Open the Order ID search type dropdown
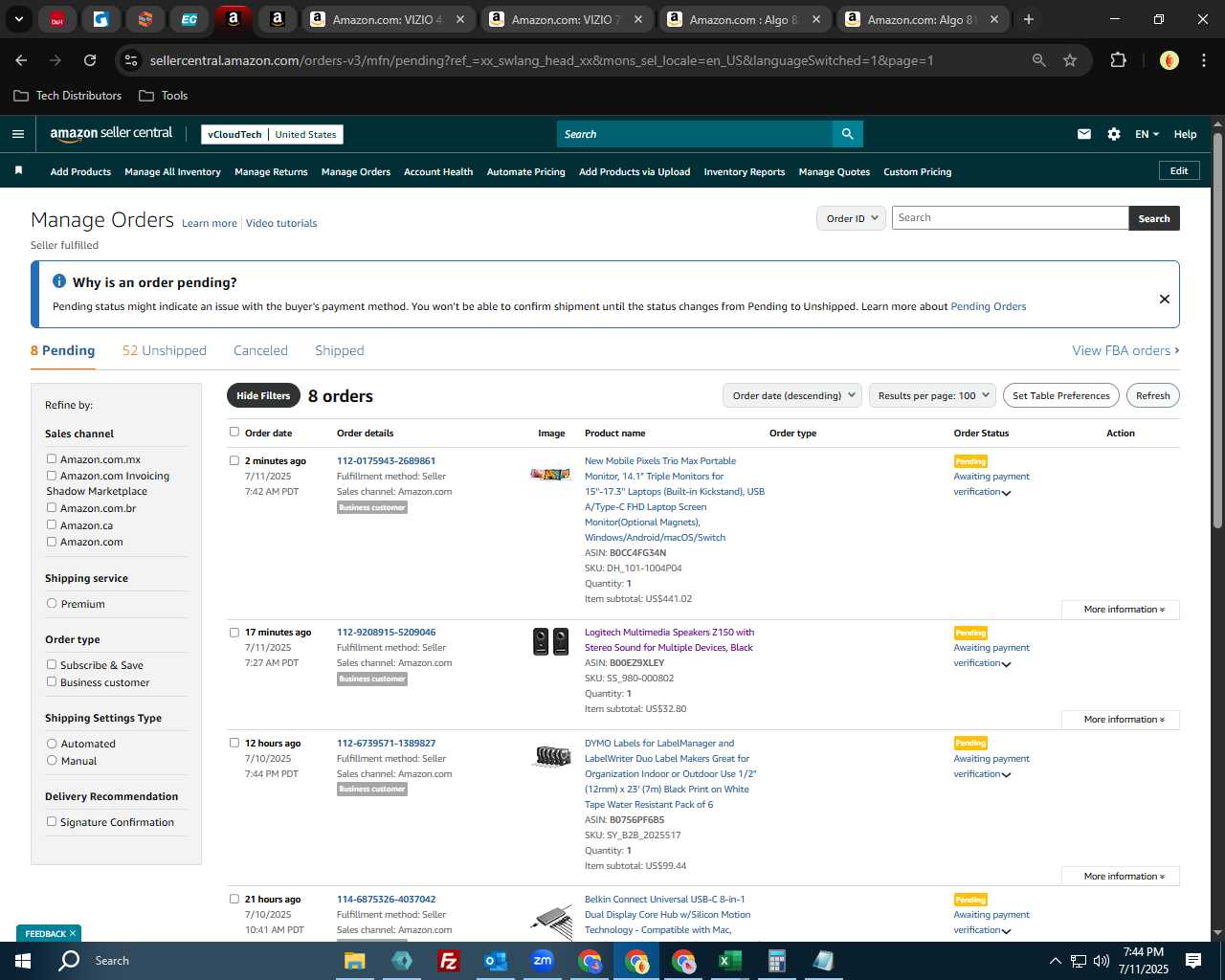Image resolution: width=1225 pixels, height=980 pixels. pos(851,218)
